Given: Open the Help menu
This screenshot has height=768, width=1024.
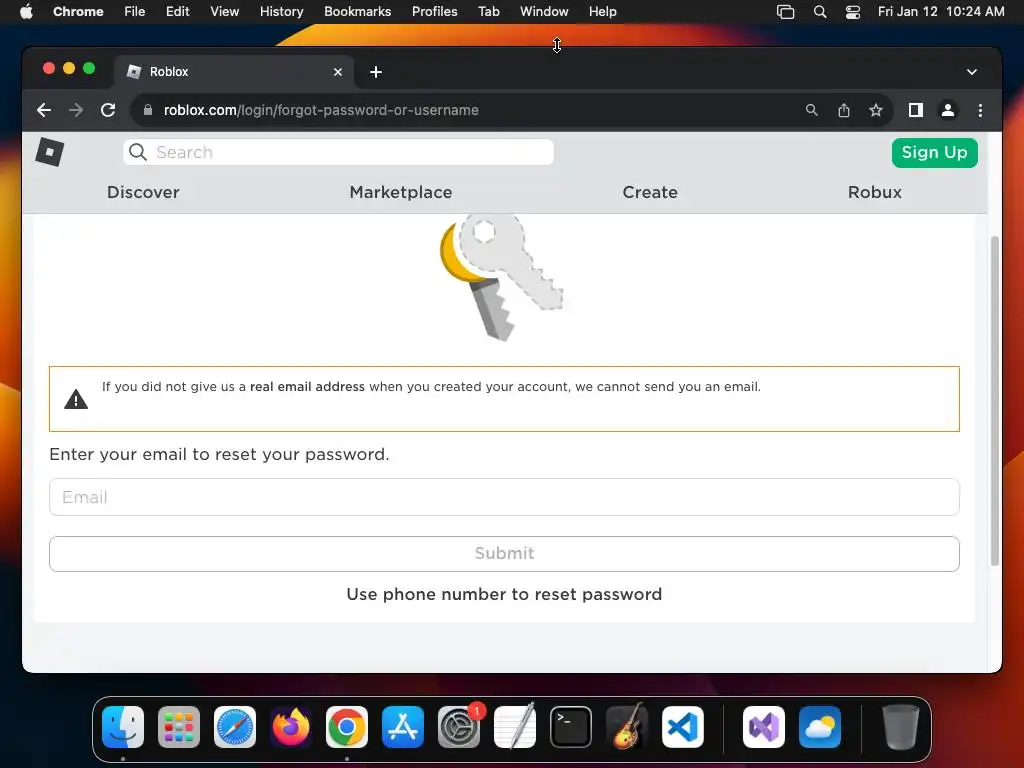Looking at the screenshot, I should pos(602,12).
